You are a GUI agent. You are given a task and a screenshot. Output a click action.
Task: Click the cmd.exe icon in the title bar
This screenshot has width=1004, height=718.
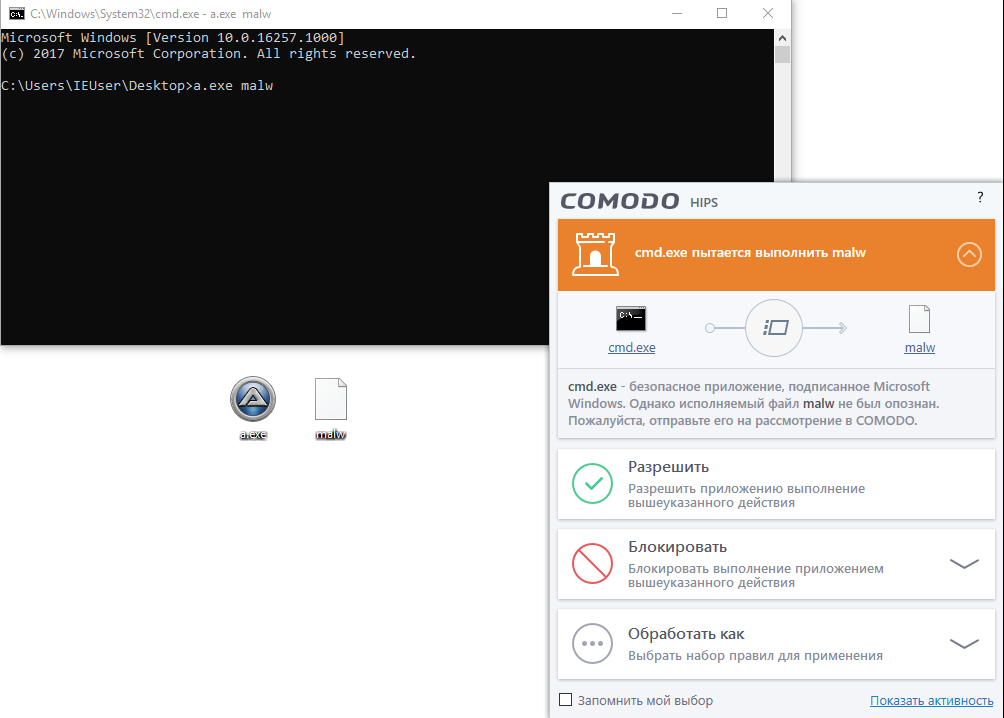click(x=17, y=13)
